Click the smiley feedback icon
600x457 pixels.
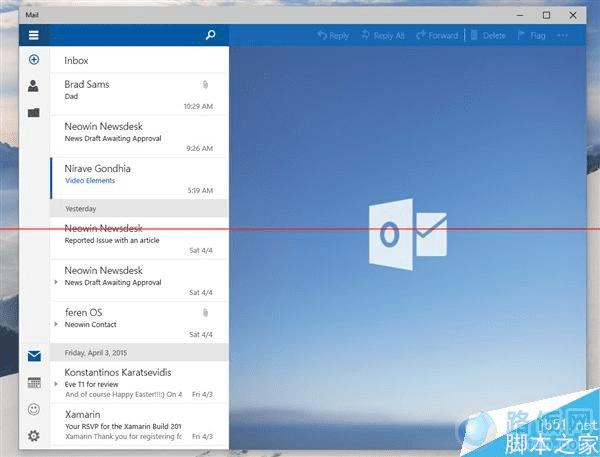click(34, 409)
